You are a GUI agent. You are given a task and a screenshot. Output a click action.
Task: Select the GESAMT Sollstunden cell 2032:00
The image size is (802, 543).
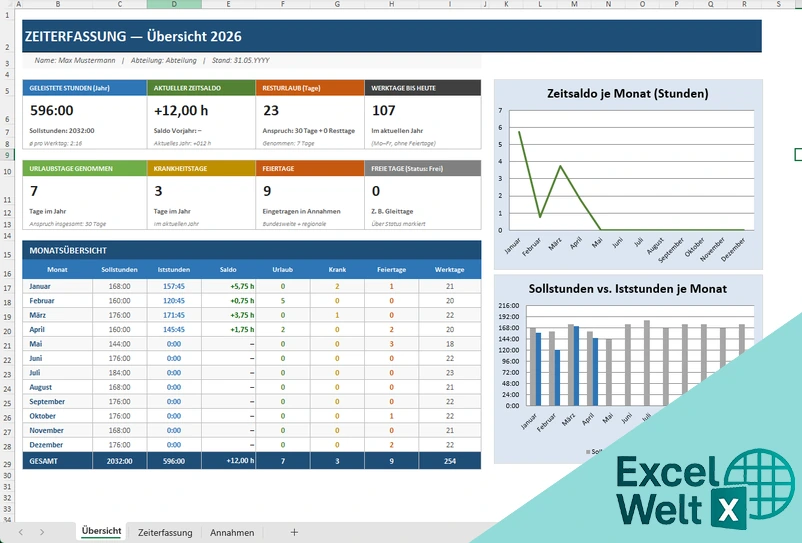click(120, 461)
